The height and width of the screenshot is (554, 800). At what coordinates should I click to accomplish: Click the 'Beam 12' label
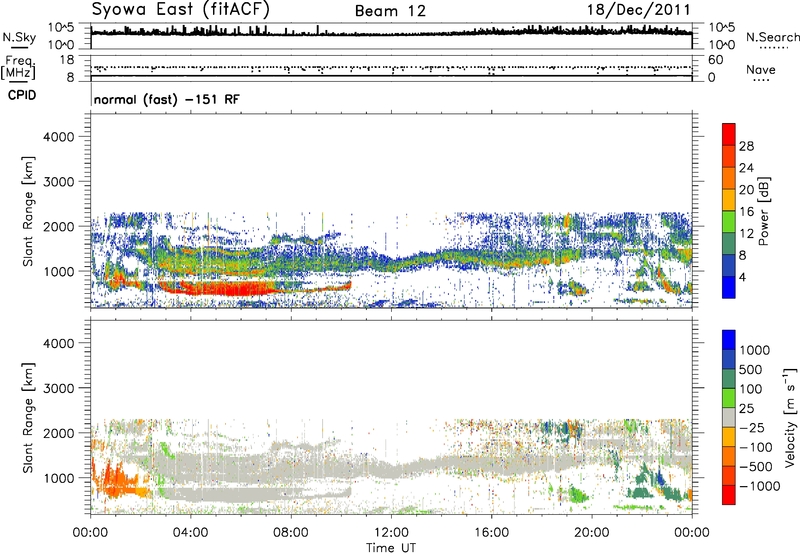click(x=390, y=11)
